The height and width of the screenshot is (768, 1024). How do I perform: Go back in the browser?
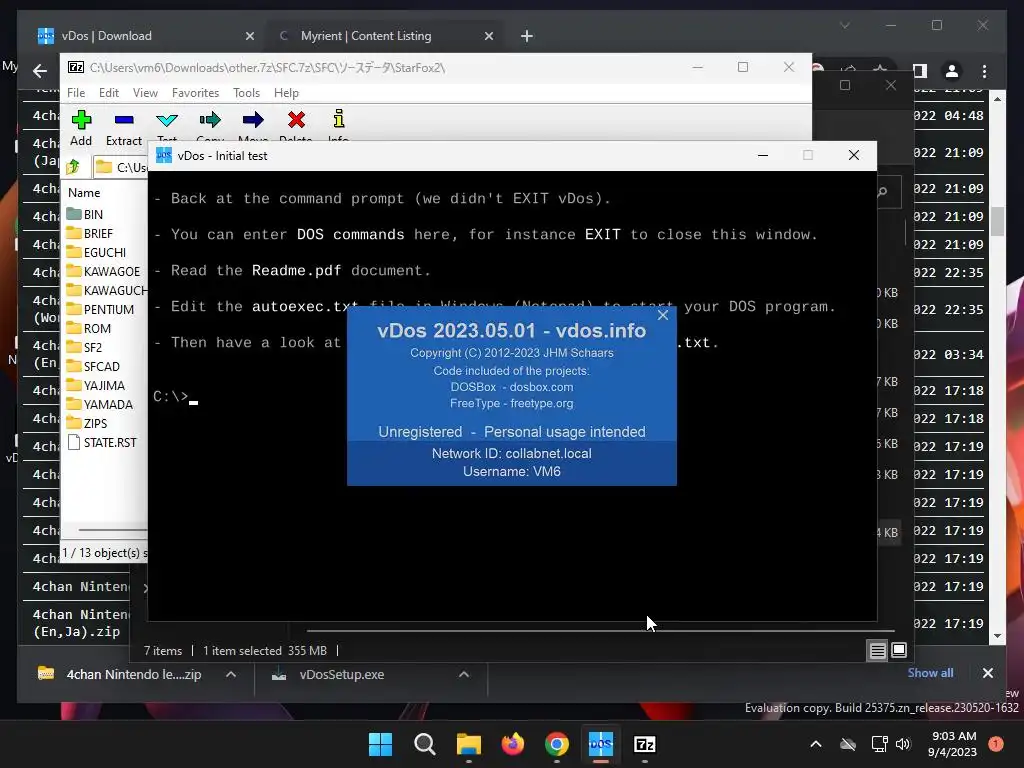coord(40,70)
